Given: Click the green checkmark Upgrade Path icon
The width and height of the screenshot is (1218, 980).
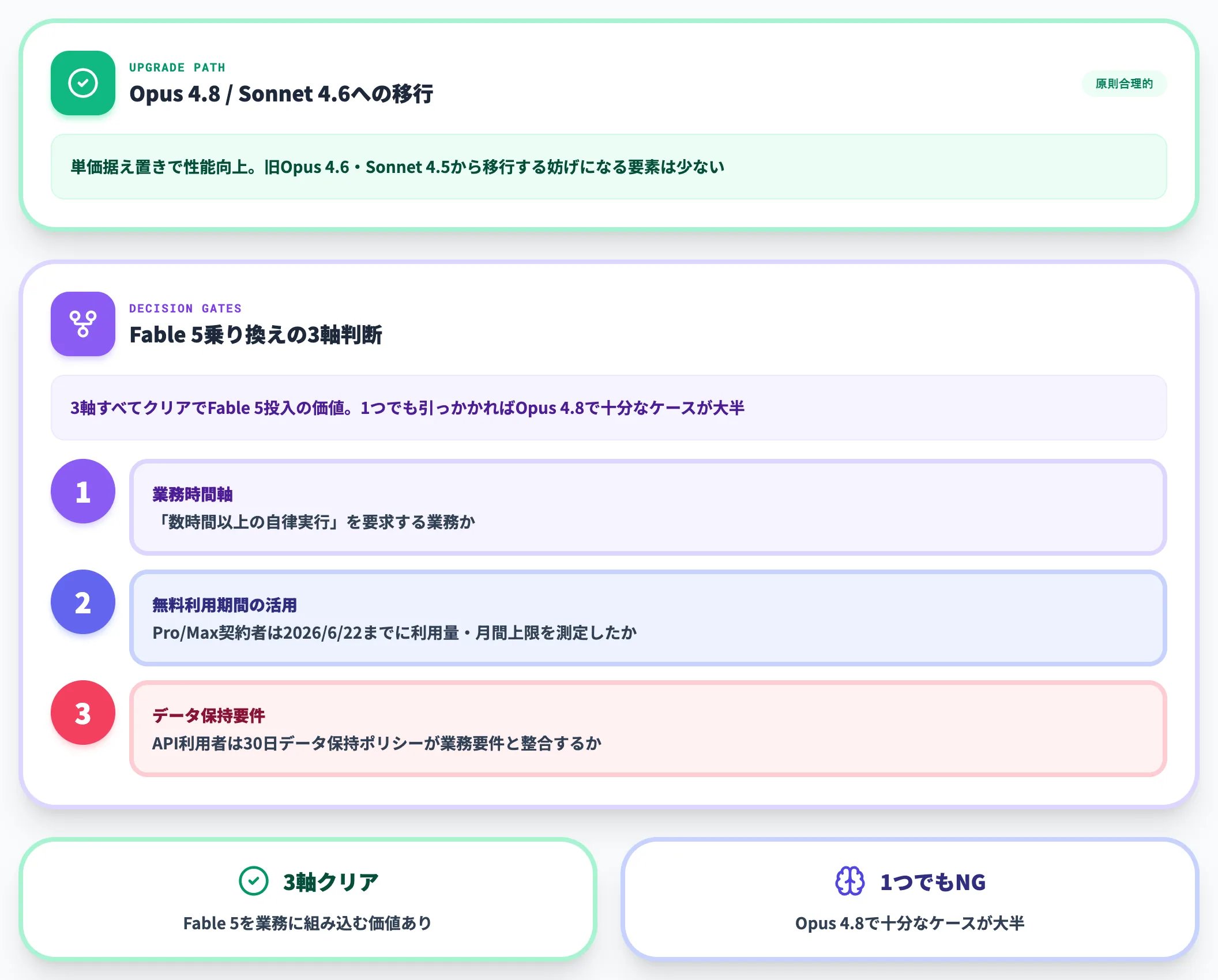Looking at the screenshot, I should coord(83,83).
